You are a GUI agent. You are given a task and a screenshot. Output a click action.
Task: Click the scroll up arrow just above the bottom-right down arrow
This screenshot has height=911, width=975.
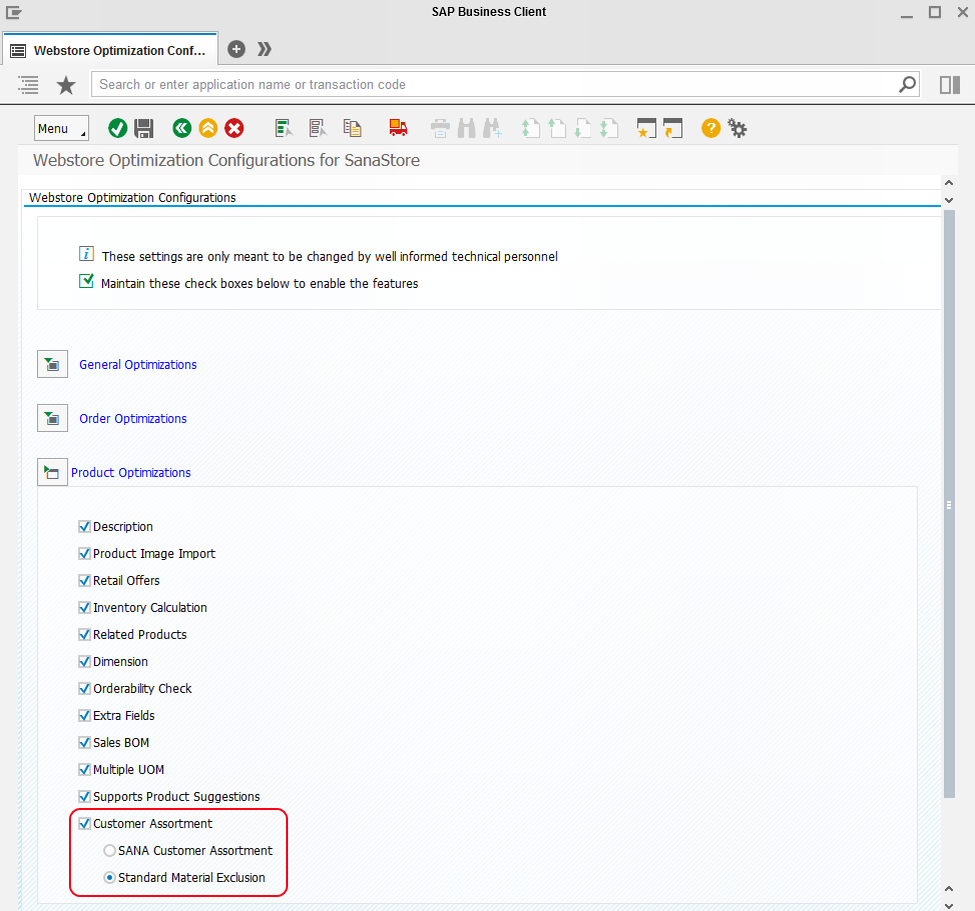click(949, 889)
